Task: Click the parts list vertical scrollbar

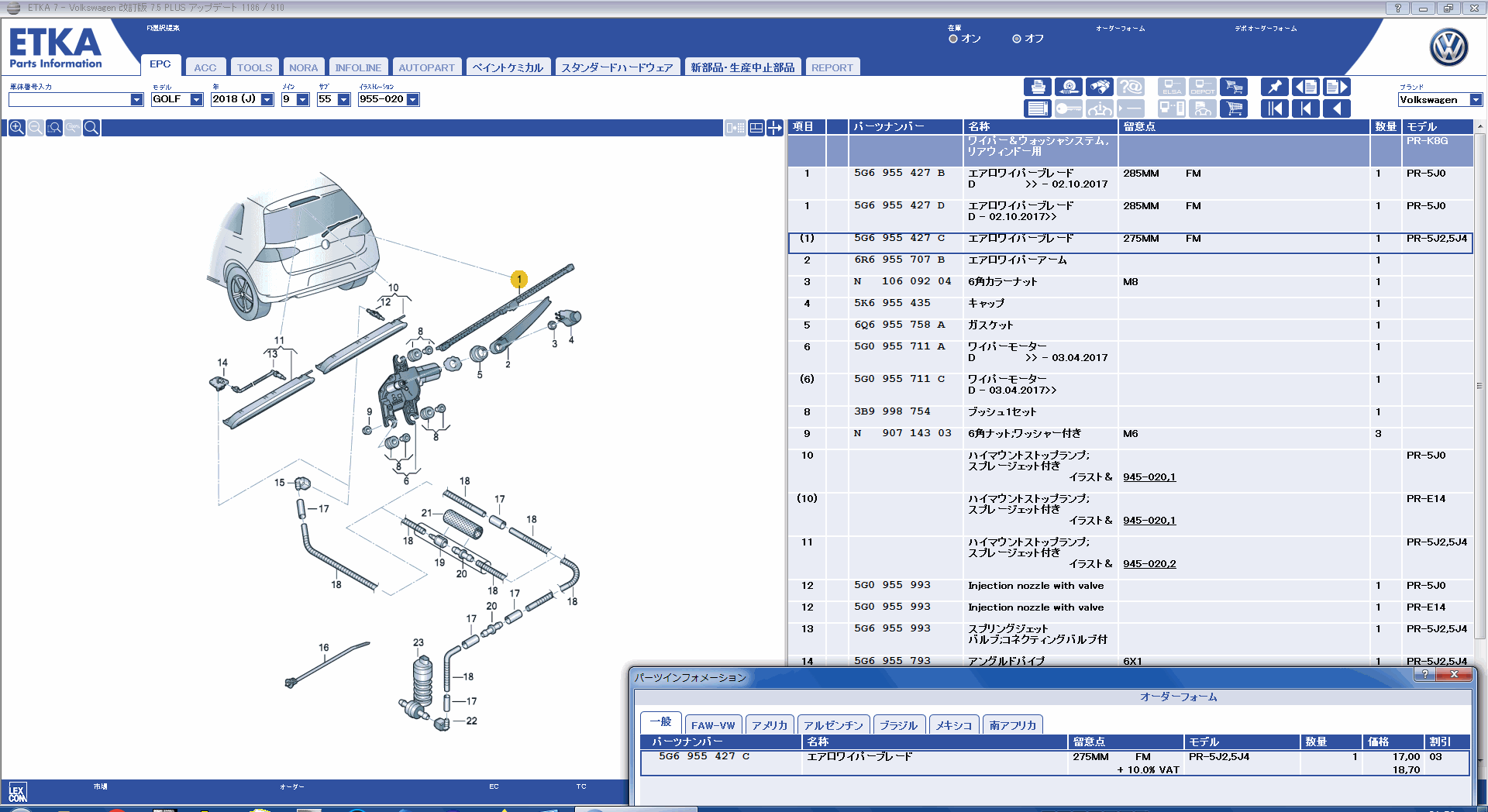Action: [x=1479, y=387]
